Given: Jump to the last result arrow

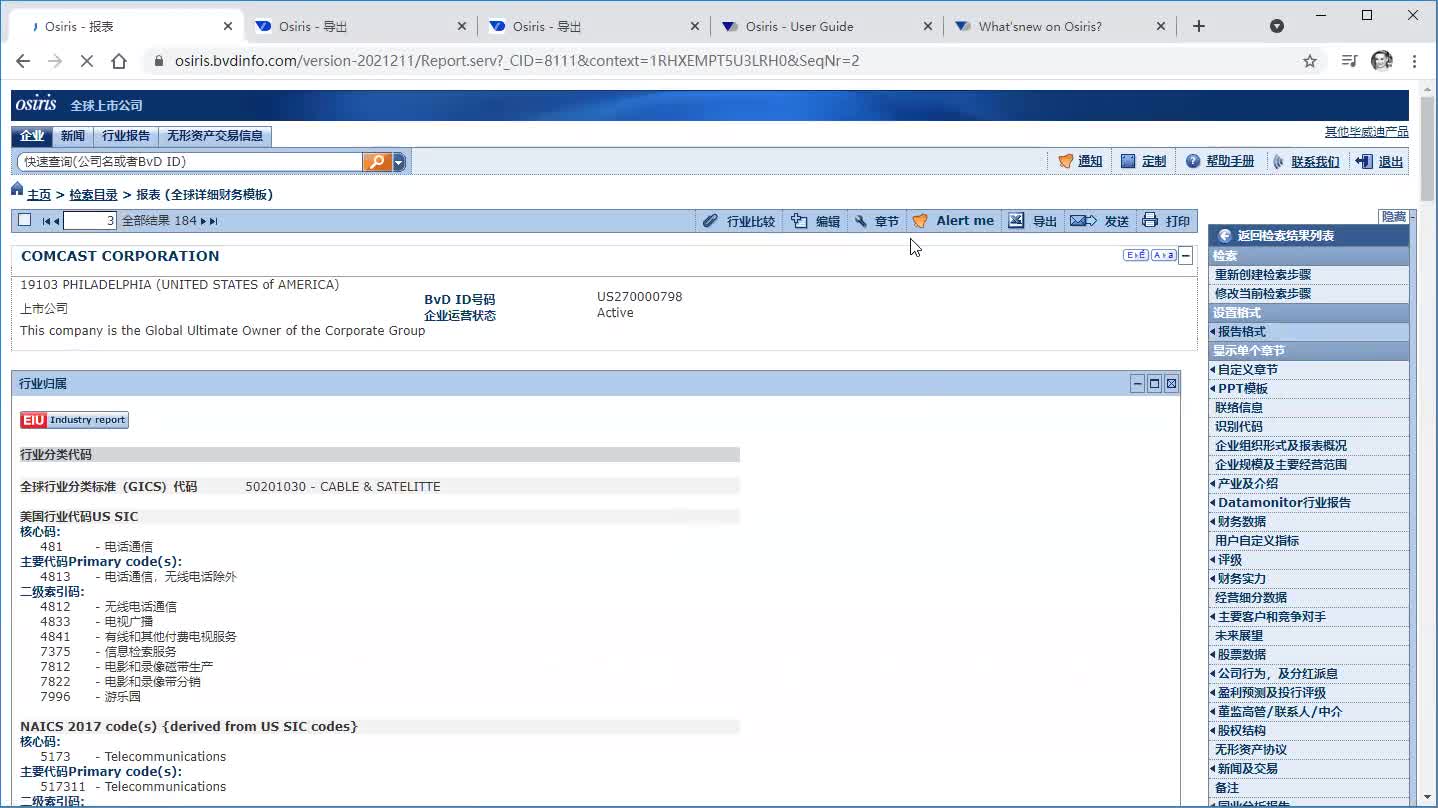Looking at the screenshot, I should pos(213,221).
